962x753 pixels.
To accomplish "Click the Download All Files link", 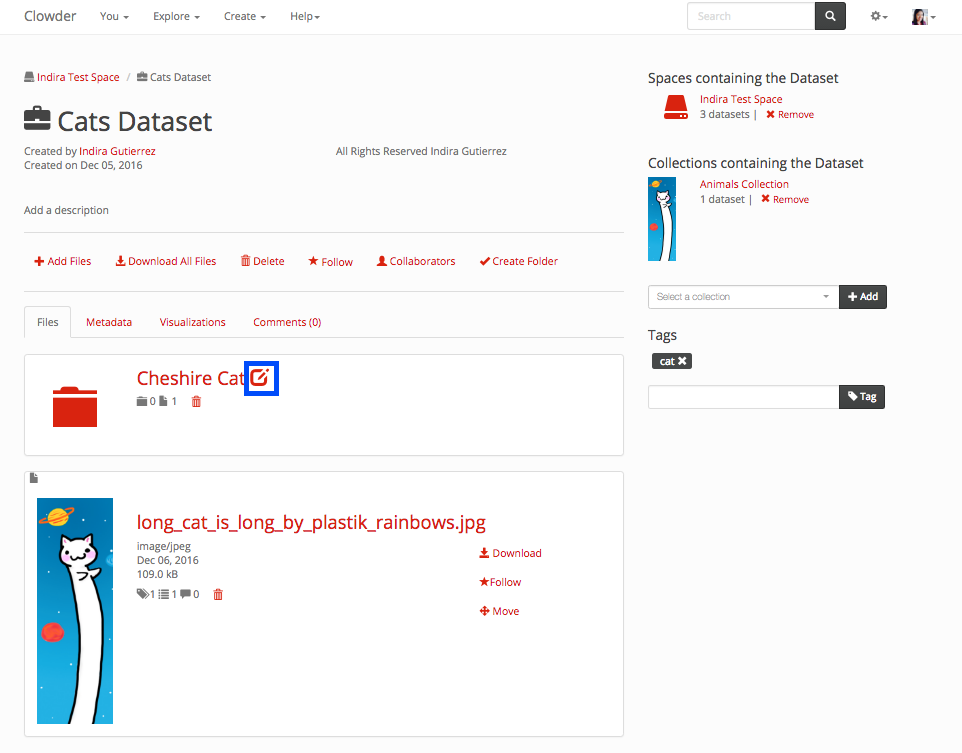I will click(166, 261).
